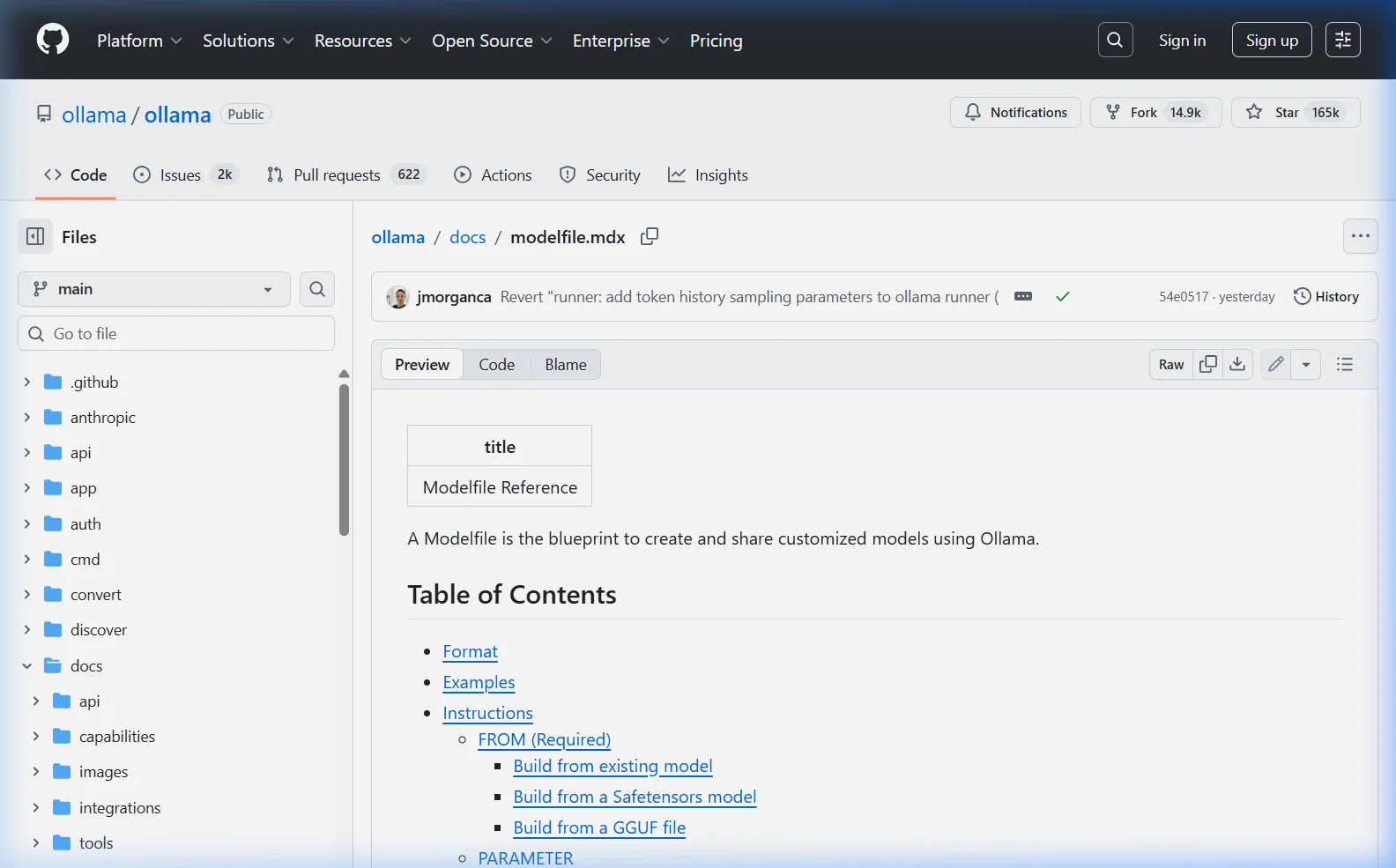Image resolution: width=1396 pixels, height=868 pixels.
Task: Click the Raw button
Action: (1171, 364)
